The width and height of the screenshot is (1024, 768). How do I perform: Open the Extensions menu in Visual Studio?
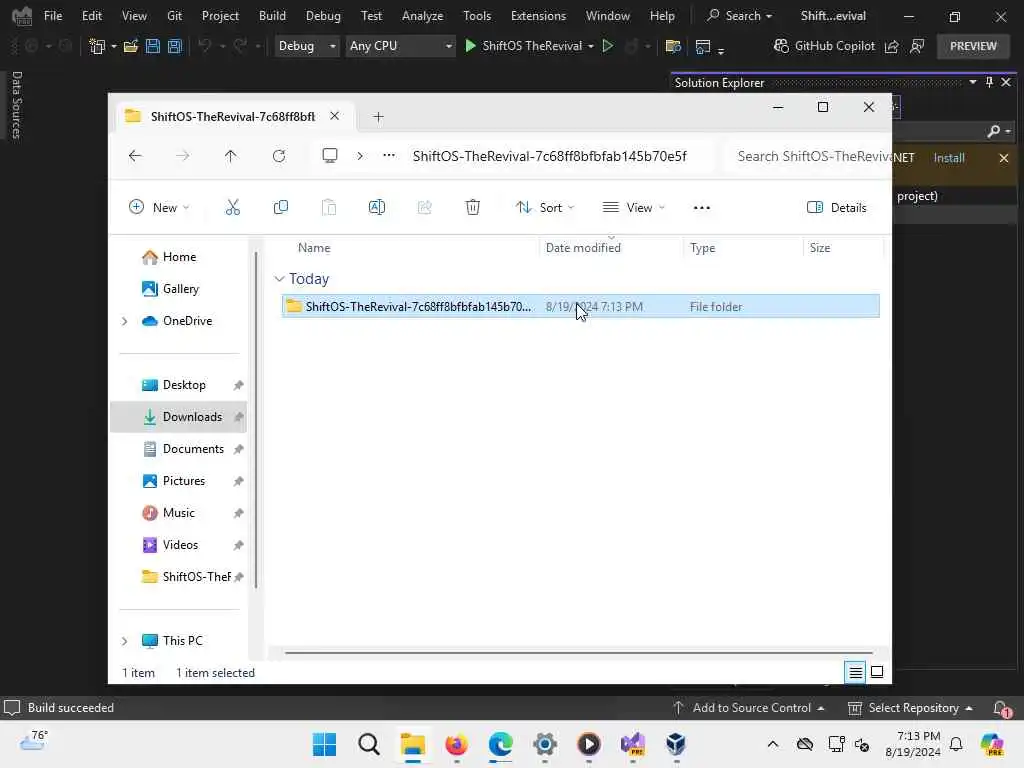(538, 16)
